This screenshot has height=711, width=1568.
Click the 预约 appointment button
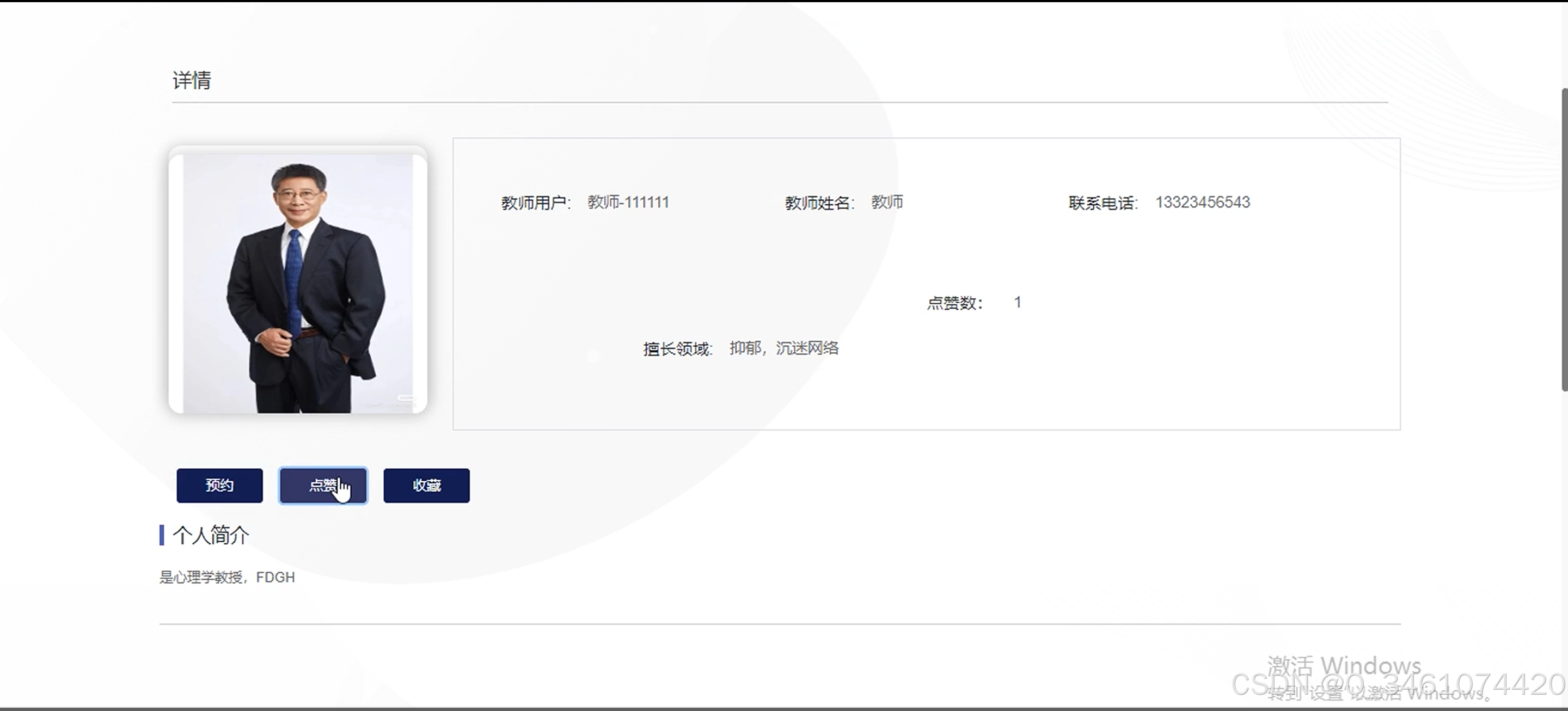[x=219, y=485]
